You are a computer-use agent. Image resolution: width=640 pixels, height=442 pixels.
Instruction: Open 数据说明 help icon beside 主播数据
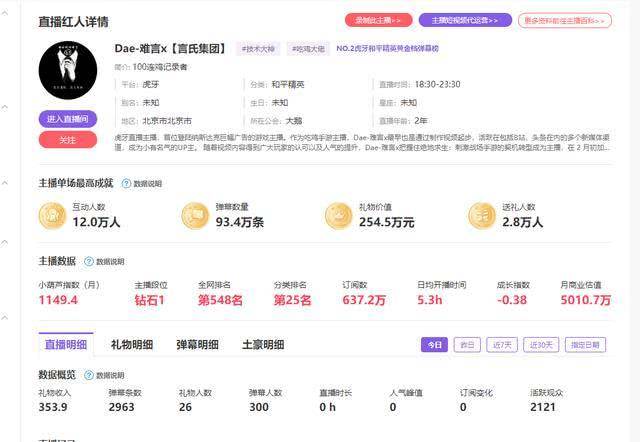pyautogui.click(x=89, y=261)
